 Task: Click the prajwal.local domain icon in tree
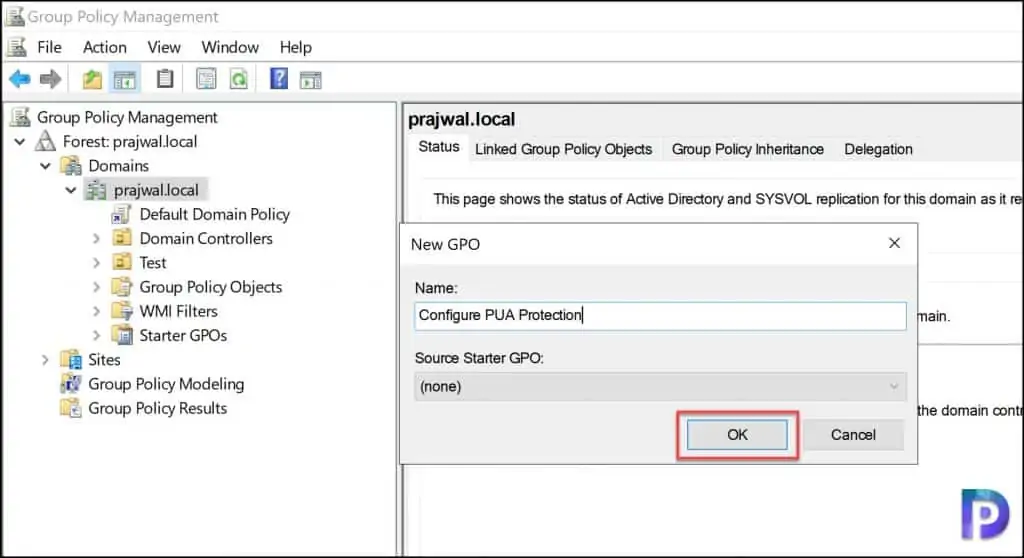96,190
